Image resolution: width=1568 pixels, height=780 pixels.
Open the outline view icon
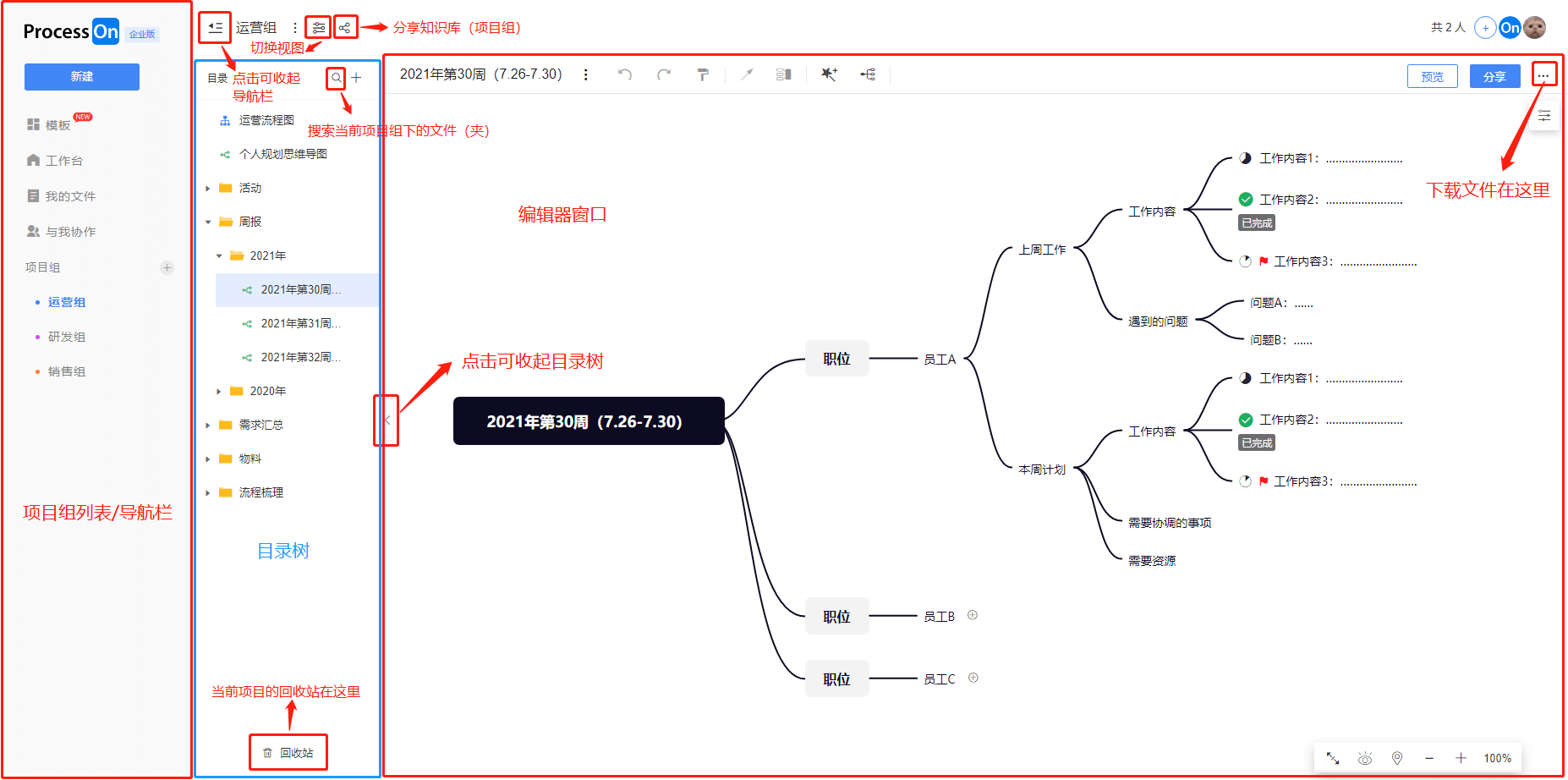pos(784,74)
